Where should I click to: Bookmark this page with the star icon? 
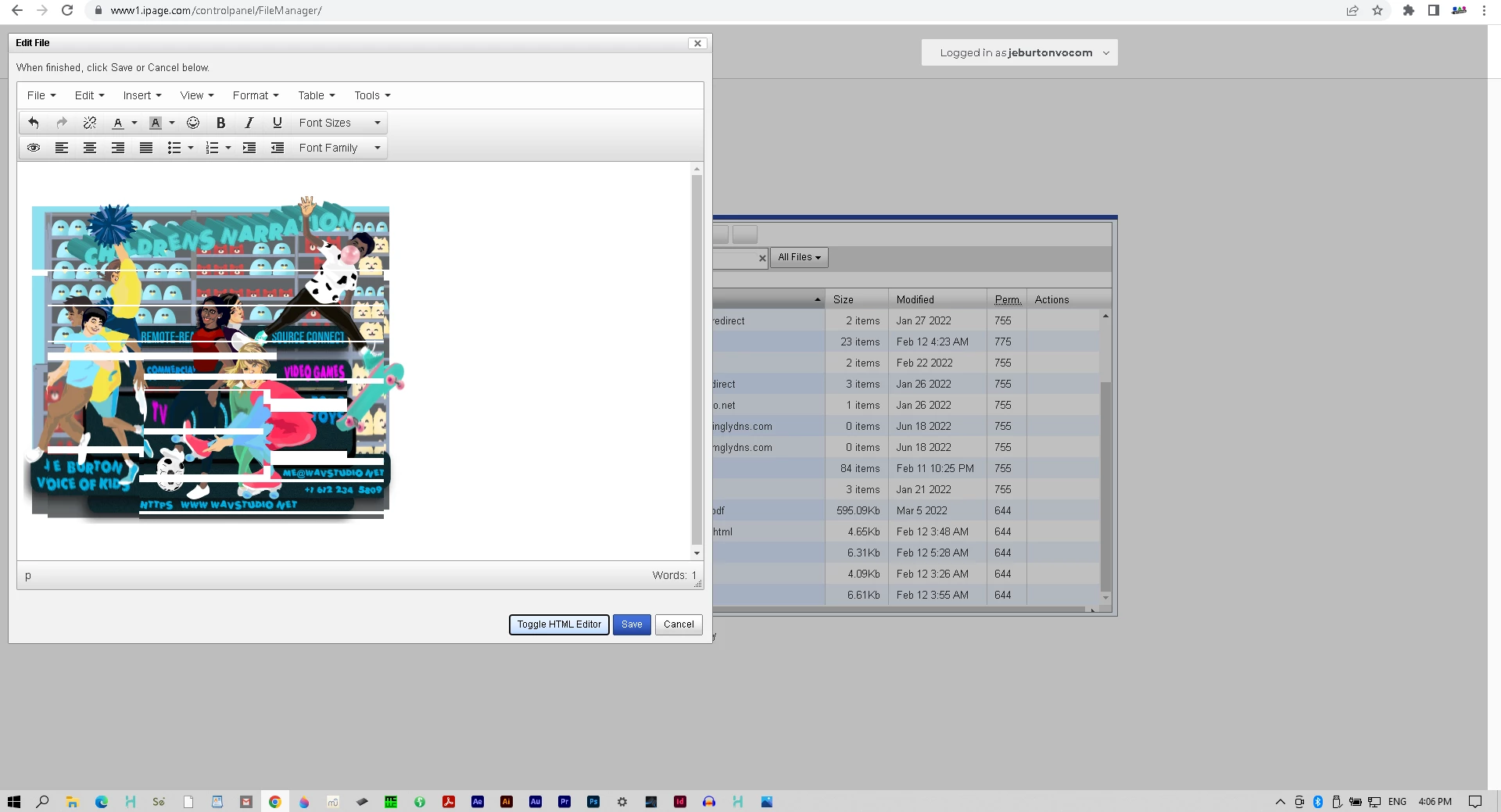click(x=1377, y=10)
